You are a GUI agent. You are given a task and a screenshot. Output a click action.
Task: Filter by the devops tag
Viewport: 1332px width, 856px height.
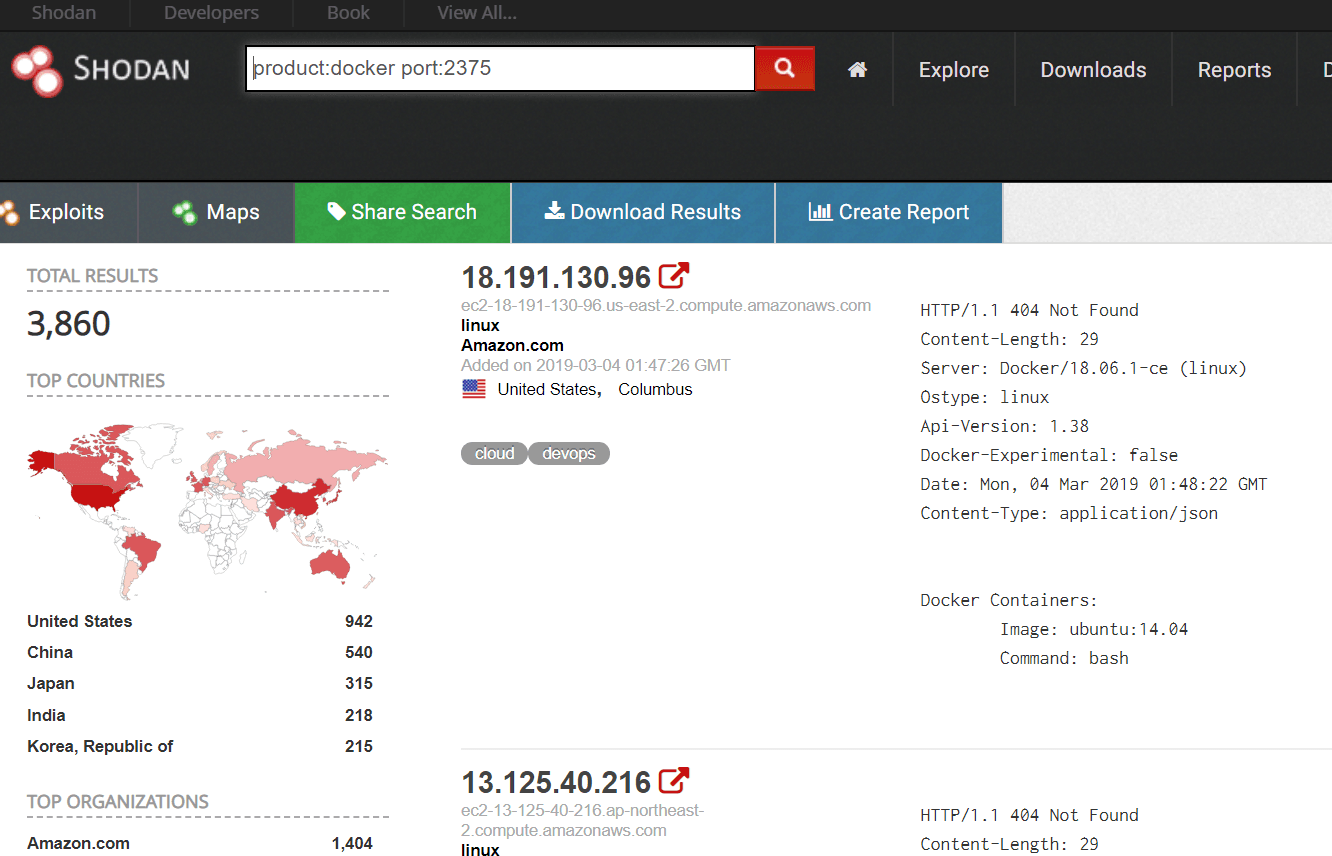click(569, 454)
